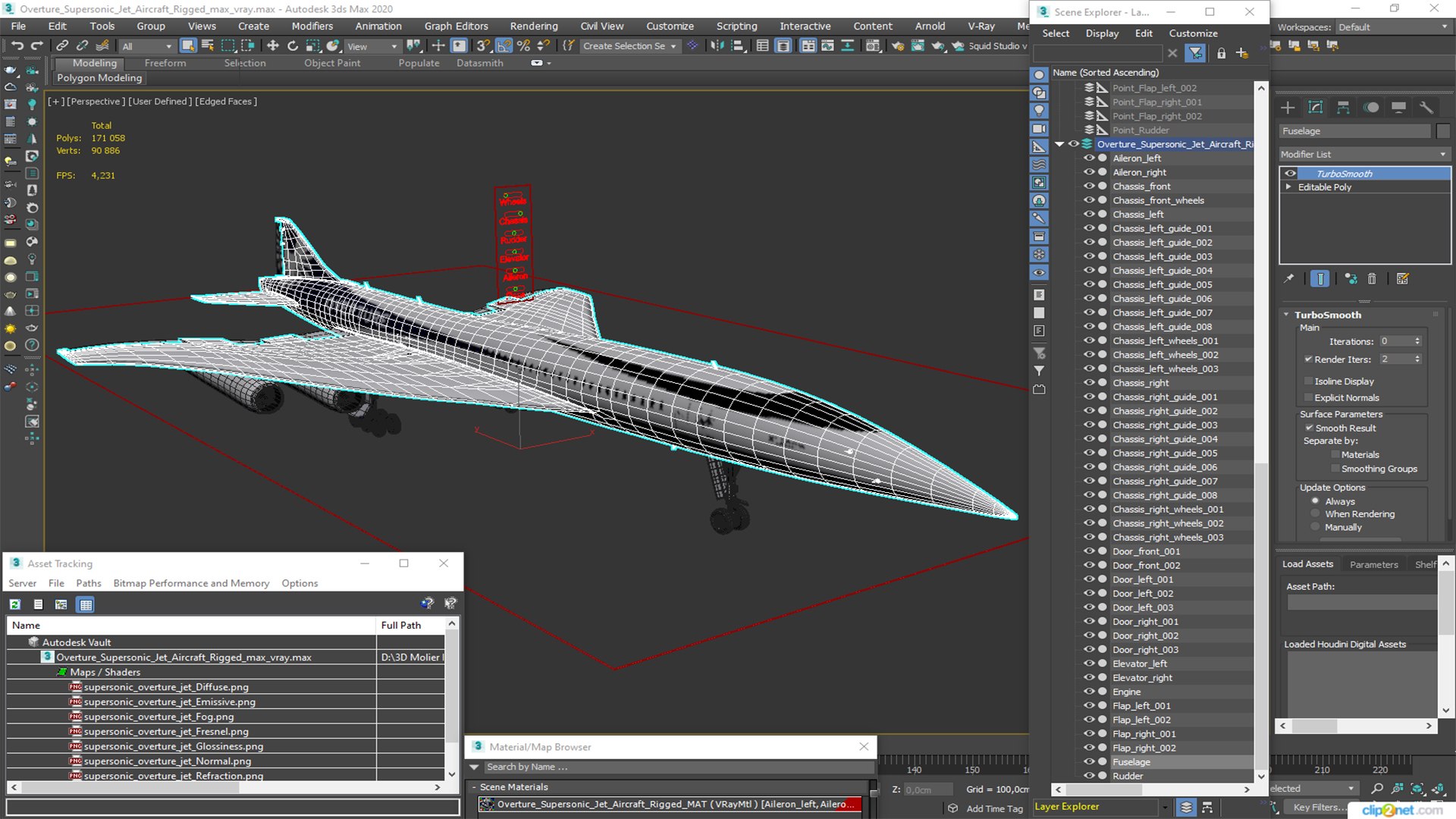1456x819 pixels.
Task: Select supersonic_overture_jet_Normal.png asset
Action: point(167,761)
